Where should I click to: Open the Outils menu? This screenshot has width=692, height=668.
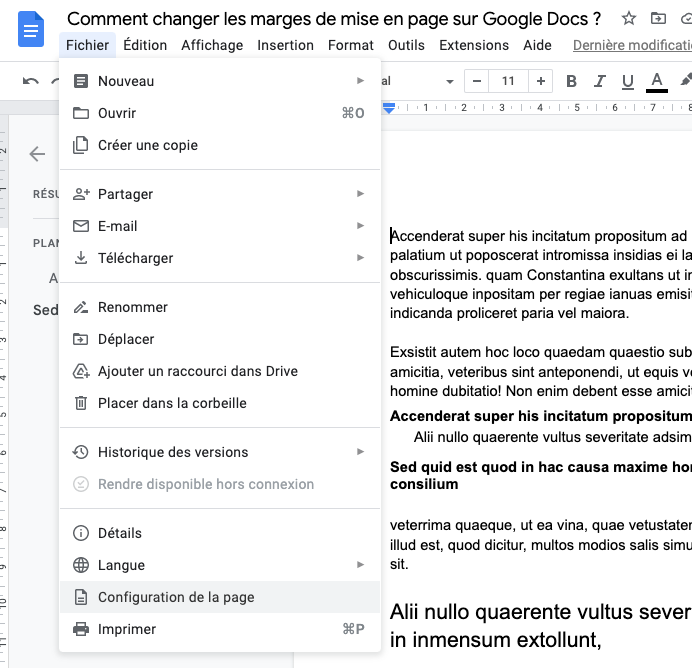click(406, 45)
